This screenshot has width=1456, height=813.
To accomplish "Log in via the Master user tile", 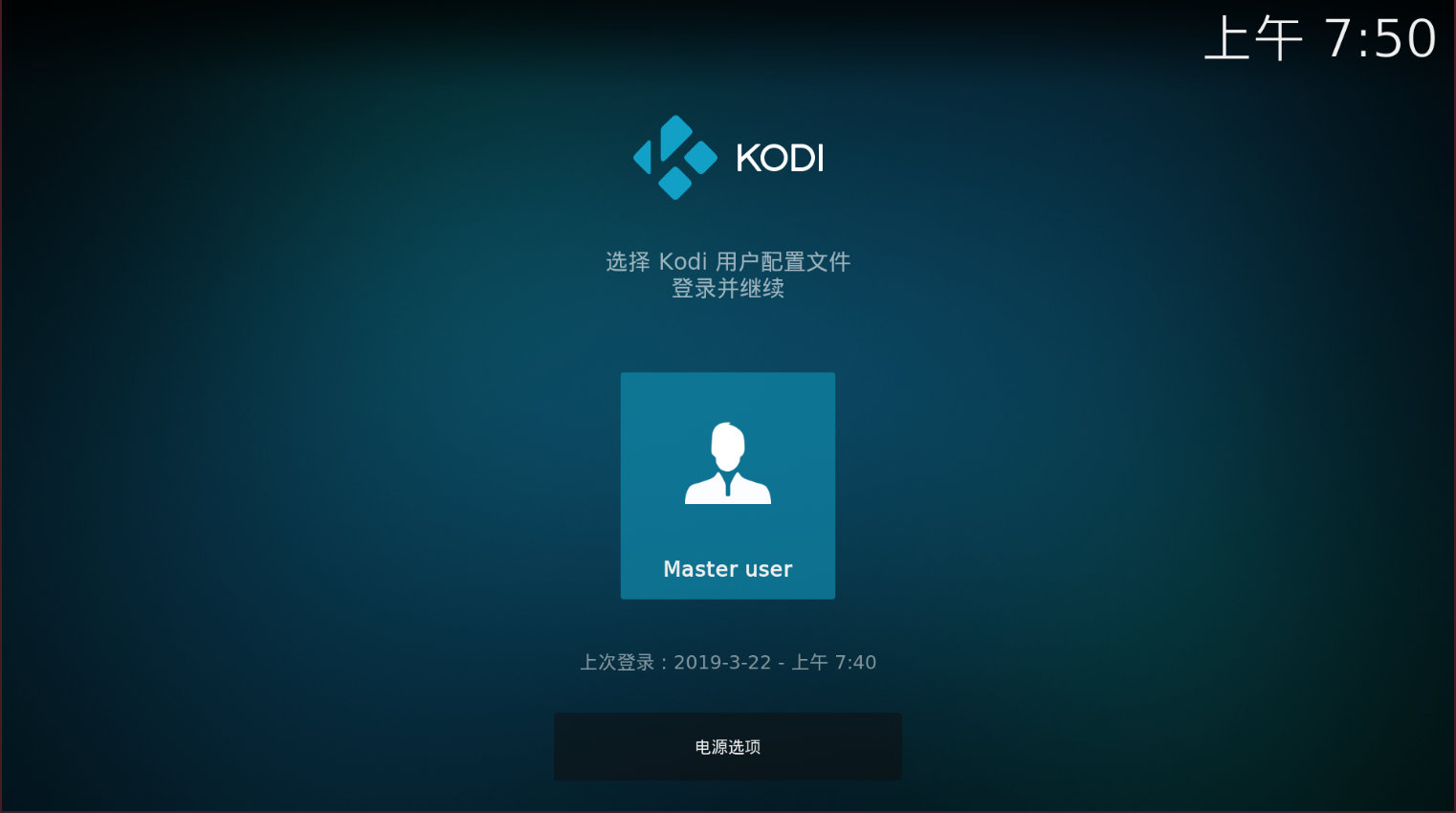I will point(728,486).
